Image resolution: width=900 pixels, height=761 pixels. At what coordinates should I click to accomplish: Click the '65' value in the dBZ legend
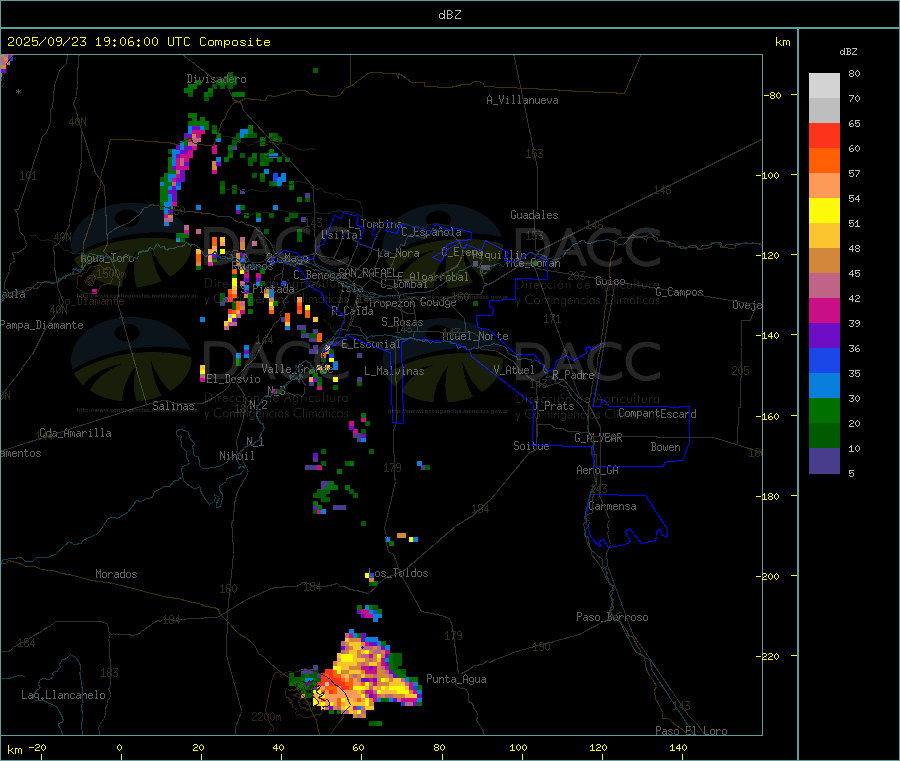(x=854, y=123)
